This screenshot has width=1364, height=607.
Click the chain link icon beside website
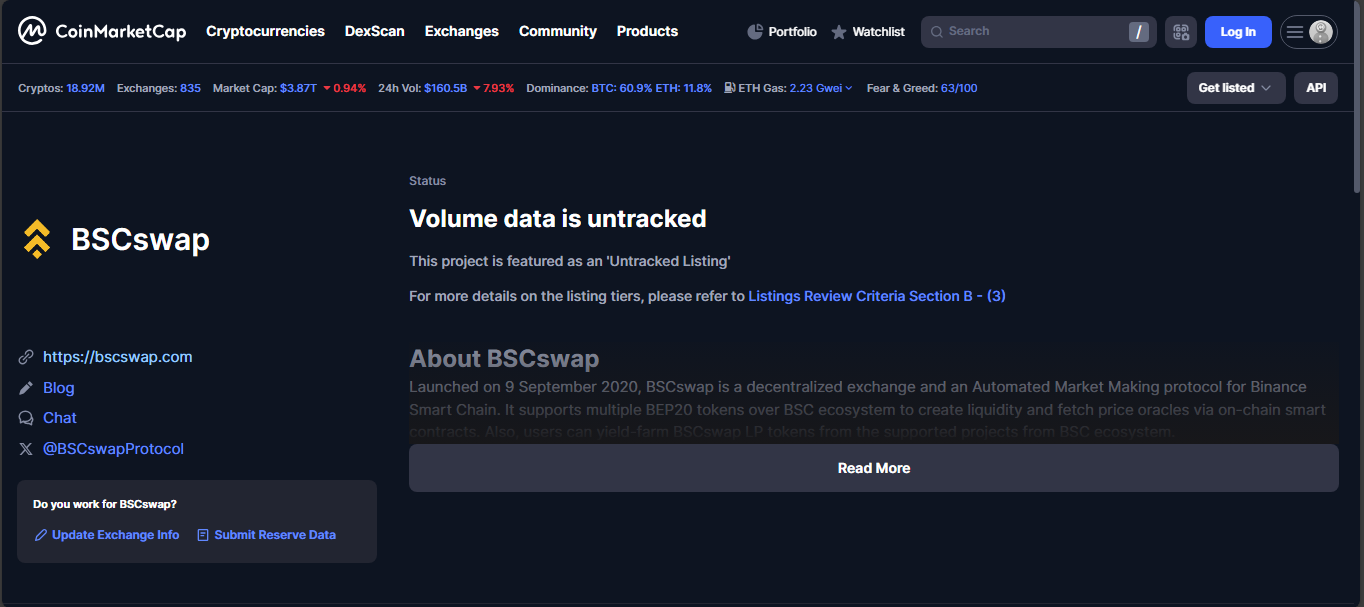coord(26,357)
